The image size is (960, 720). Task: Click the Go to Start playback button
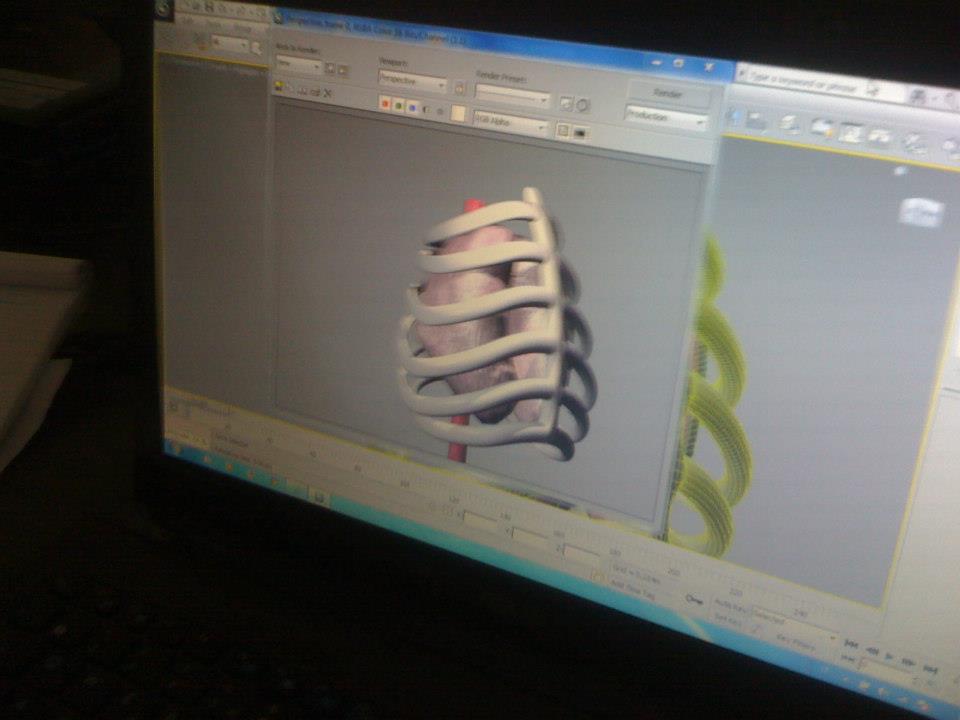[x=851, y=645]
